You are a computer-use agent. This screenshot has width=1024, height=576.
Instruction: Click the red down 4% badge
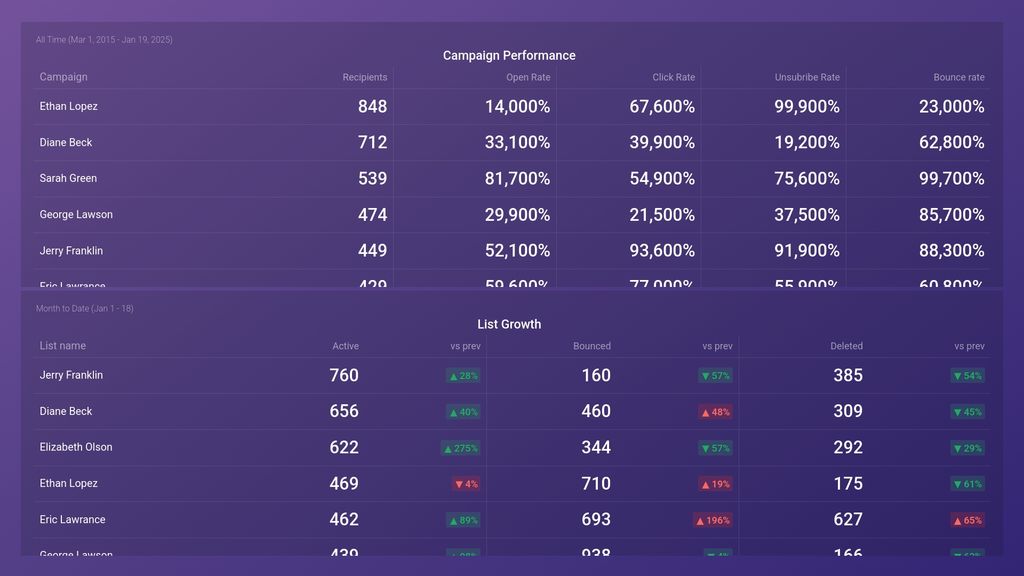pos(466,484)
